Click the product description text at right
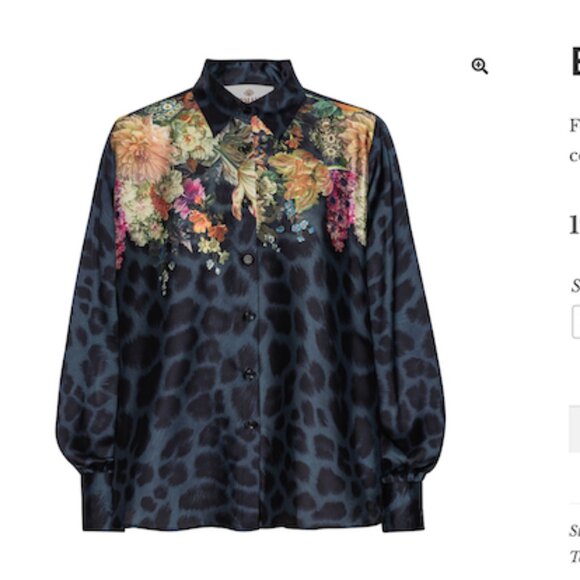 (x=575, y=141)
